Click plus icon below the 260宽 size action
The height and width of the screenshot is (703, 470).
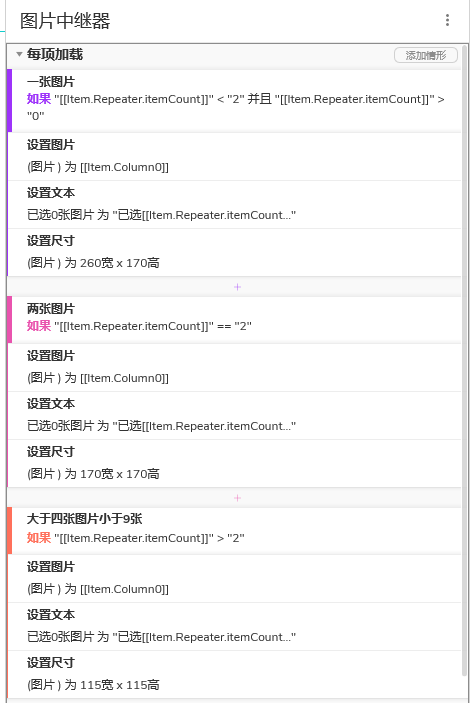point(237,287)
